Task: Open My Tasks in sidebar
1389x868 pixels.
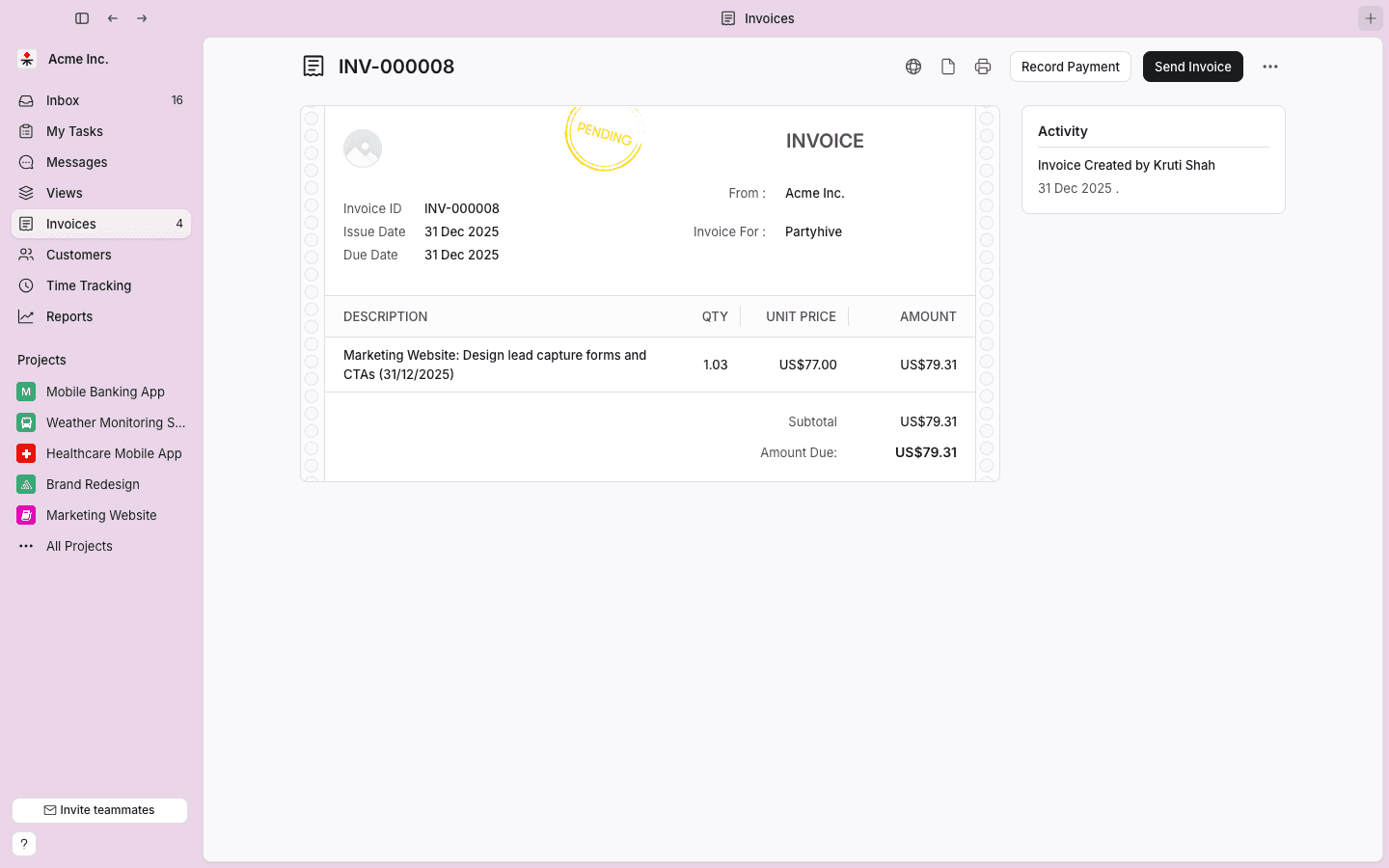Action: [101, 131]
